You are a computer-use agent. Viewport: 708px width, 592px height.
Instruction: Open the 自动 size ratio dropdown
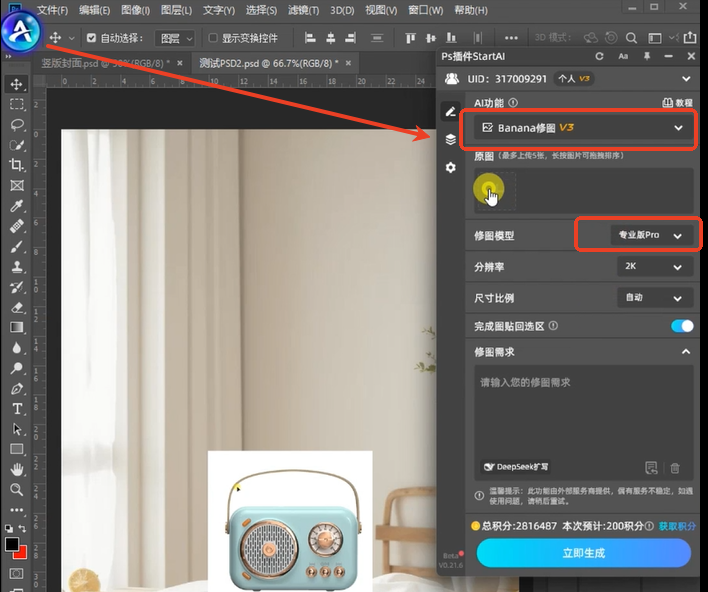point(655,298)
